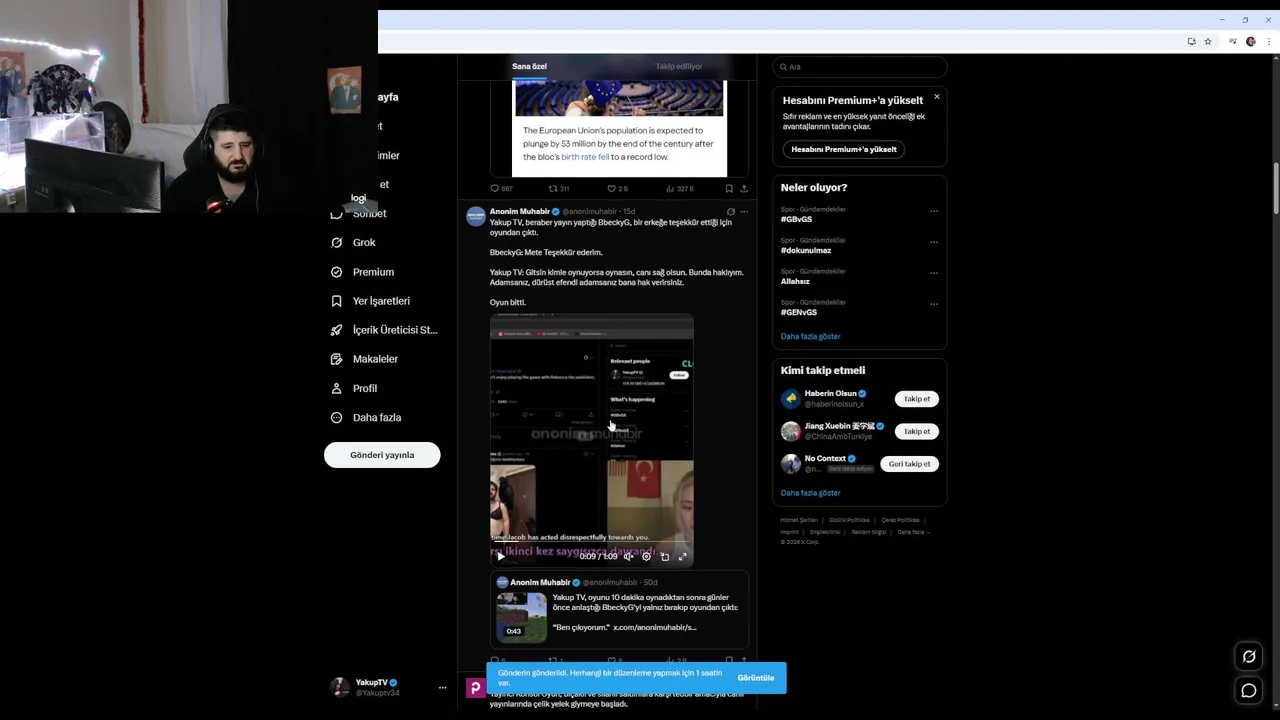Like the EU population post, 2 B
The image size is (1280, 720).
(617, 188)
